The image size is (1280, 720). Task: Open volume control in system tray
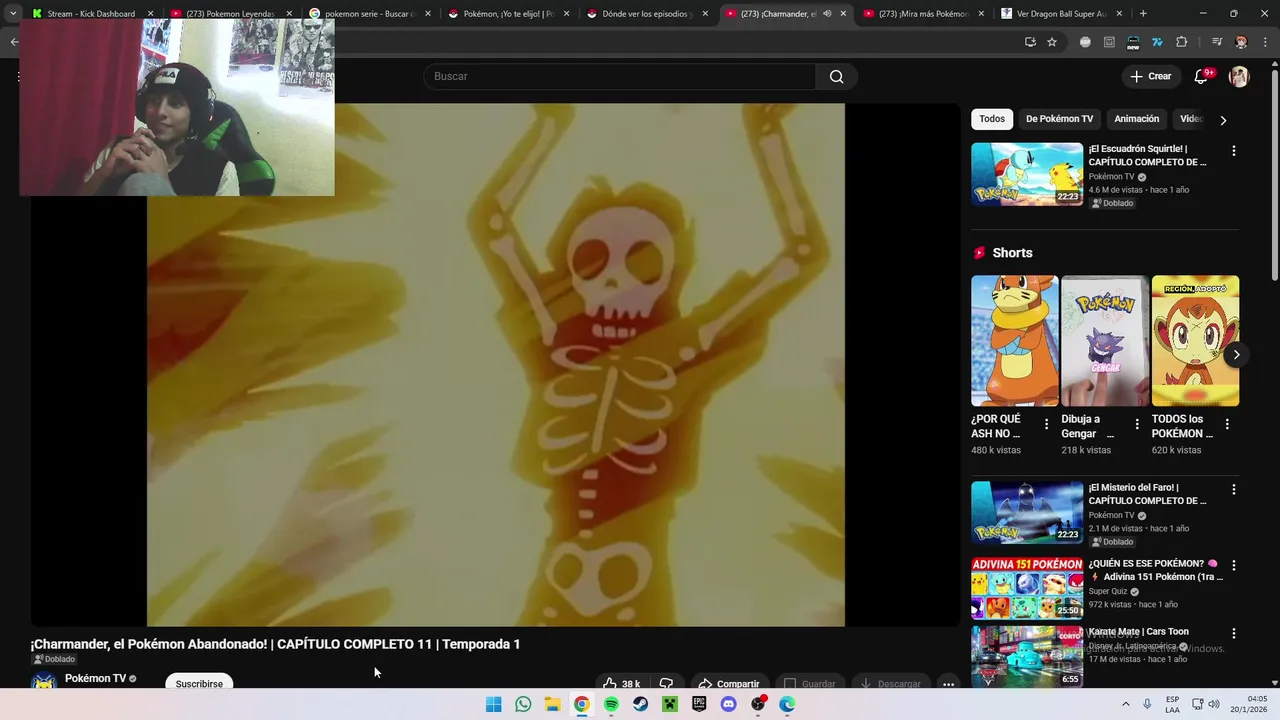click(x=1214, y=704)
